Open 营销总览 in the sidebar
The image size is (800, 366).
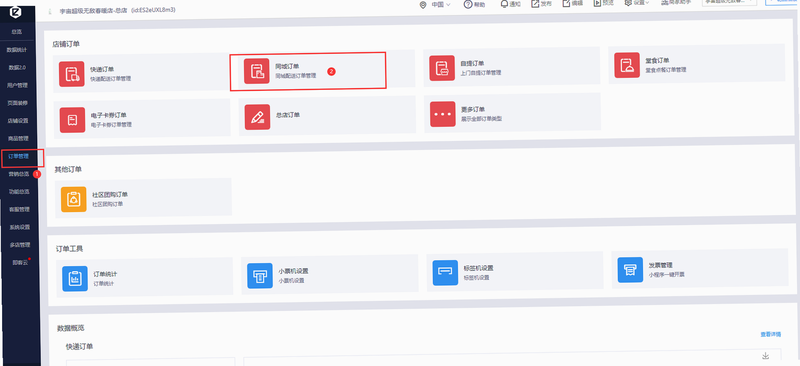(19, 174)
